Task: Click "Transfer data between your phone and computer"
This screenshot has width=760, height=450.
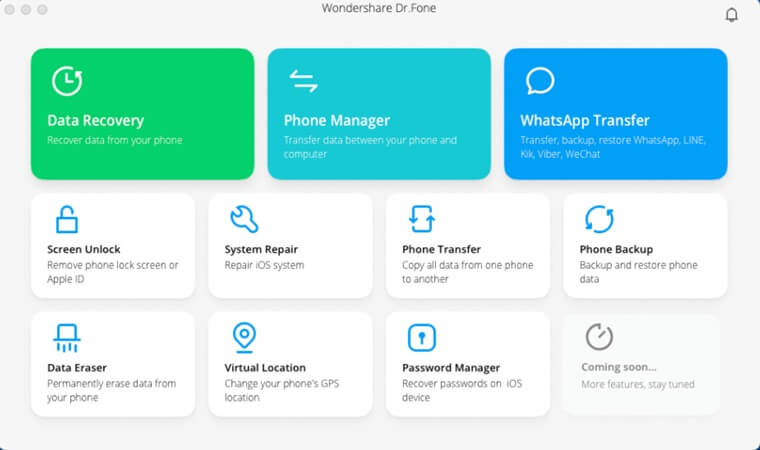Action: tap(370, 147)
